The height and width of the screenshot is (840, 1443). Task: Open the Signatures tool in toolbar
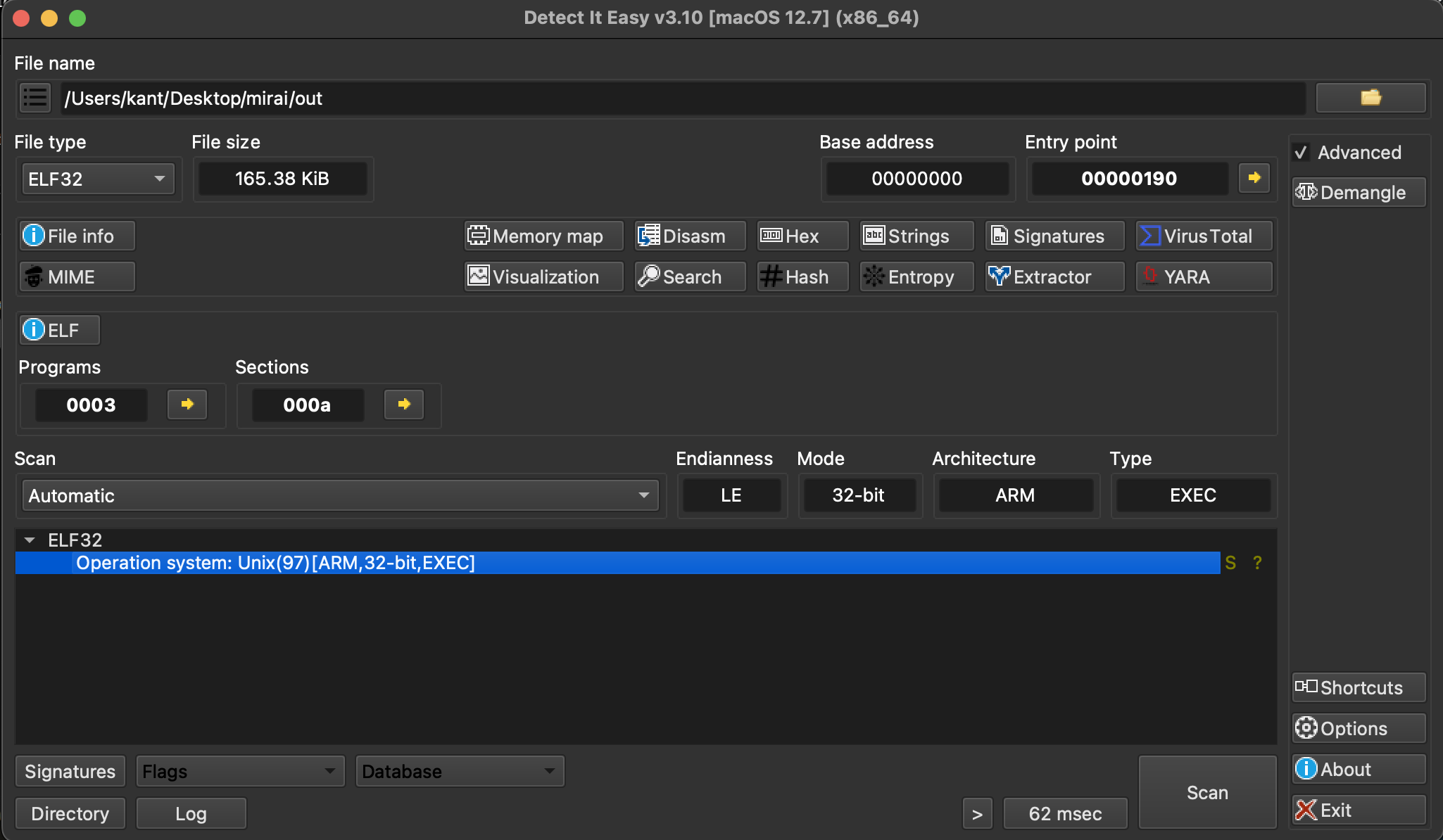coord(1054,236)
